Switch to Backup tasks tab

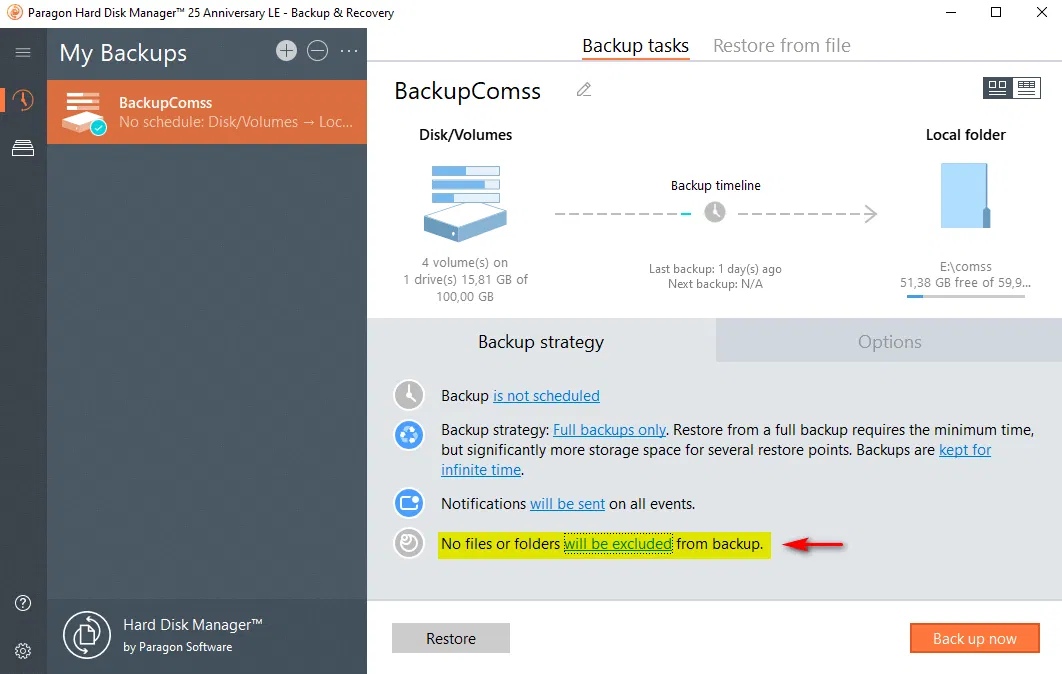[x=635, y=45]
